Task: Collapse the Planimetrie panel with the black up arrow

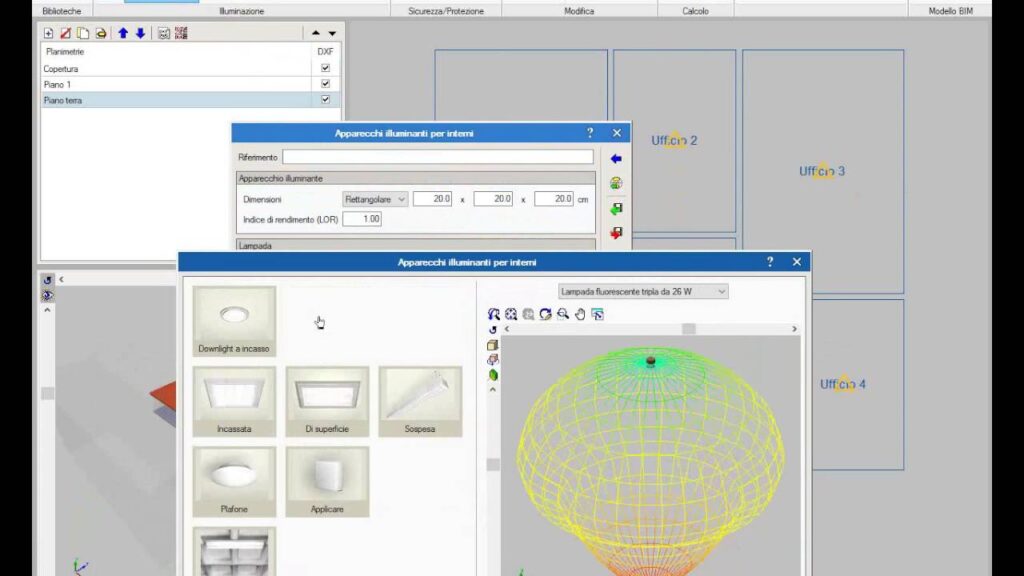Action: [x=317, y=33]
